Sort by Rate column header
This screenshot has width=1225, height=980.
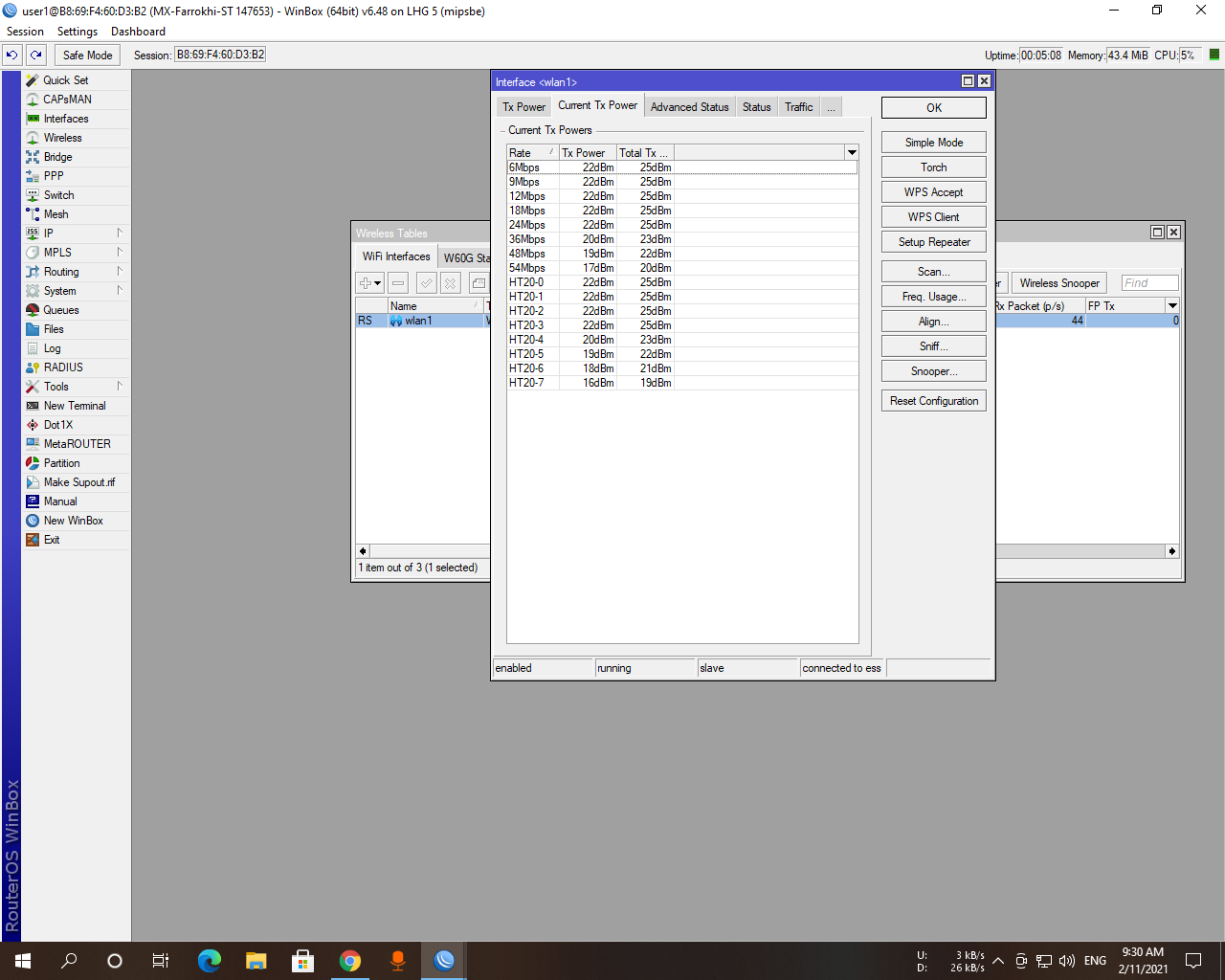[532, 153]
